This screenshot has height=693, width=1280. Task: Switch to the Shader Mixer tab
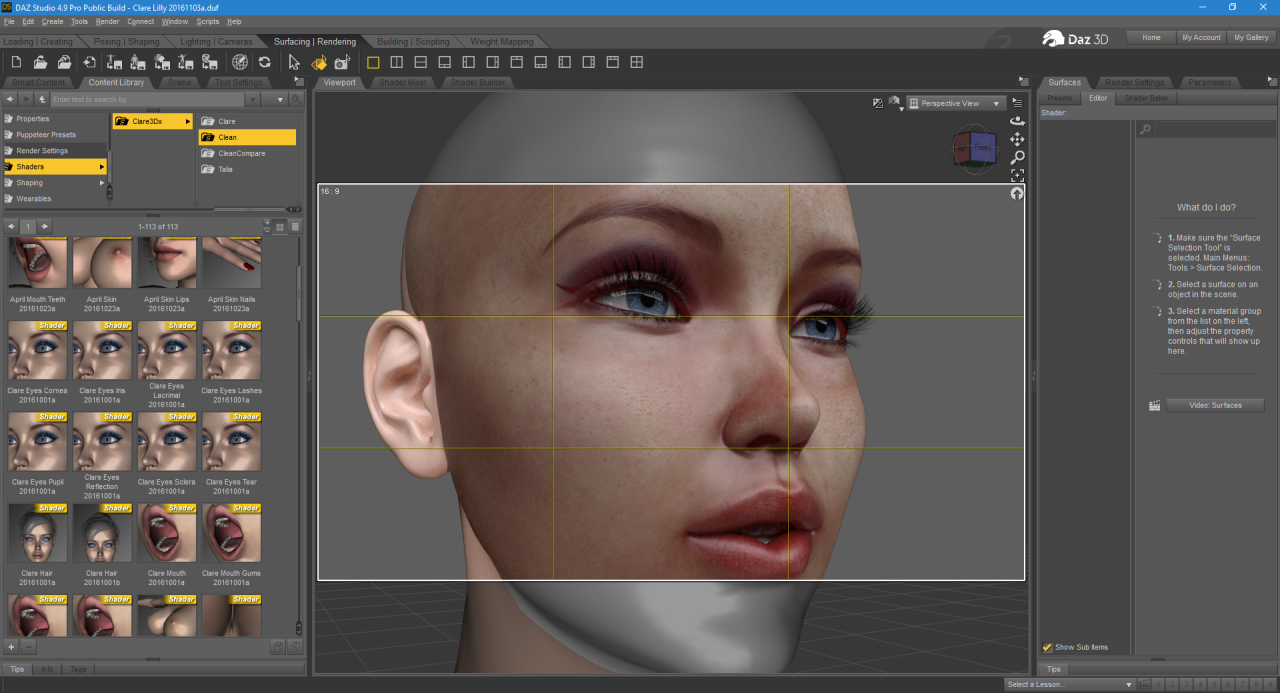click(x=403, y=82)
